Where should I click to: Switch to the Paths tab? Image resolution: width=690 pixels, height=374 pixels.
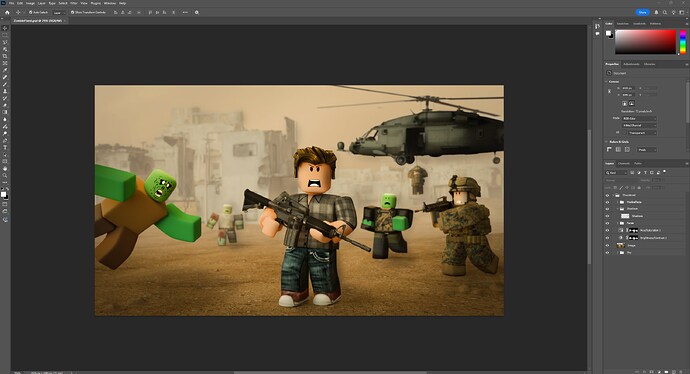(638, 164)
